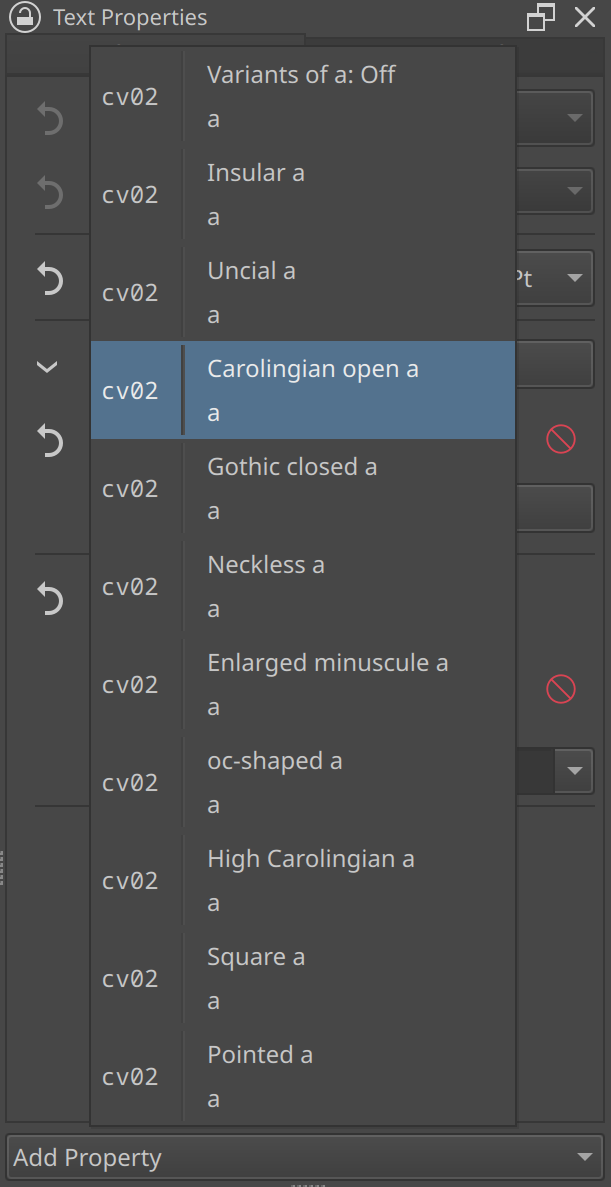Click revert arrow beside the Pt unit dropdown

pos(50,278)
